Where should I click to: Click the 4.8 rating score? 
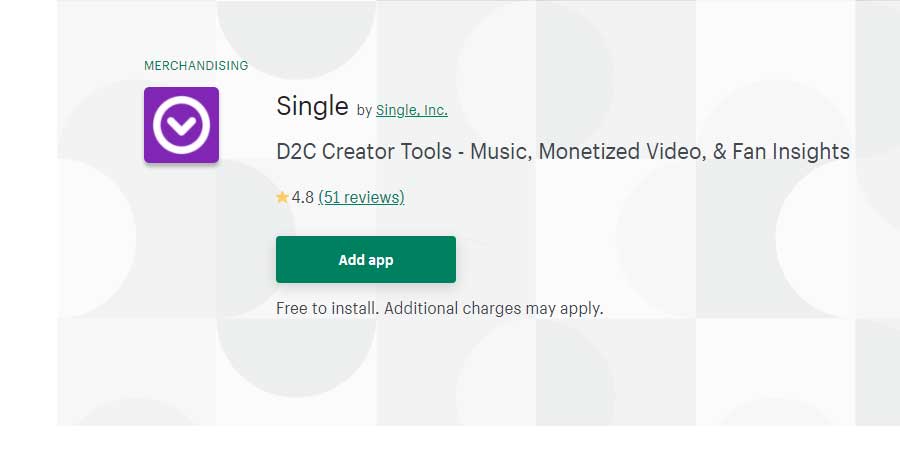pyautogui.click(x=302, y=197)
